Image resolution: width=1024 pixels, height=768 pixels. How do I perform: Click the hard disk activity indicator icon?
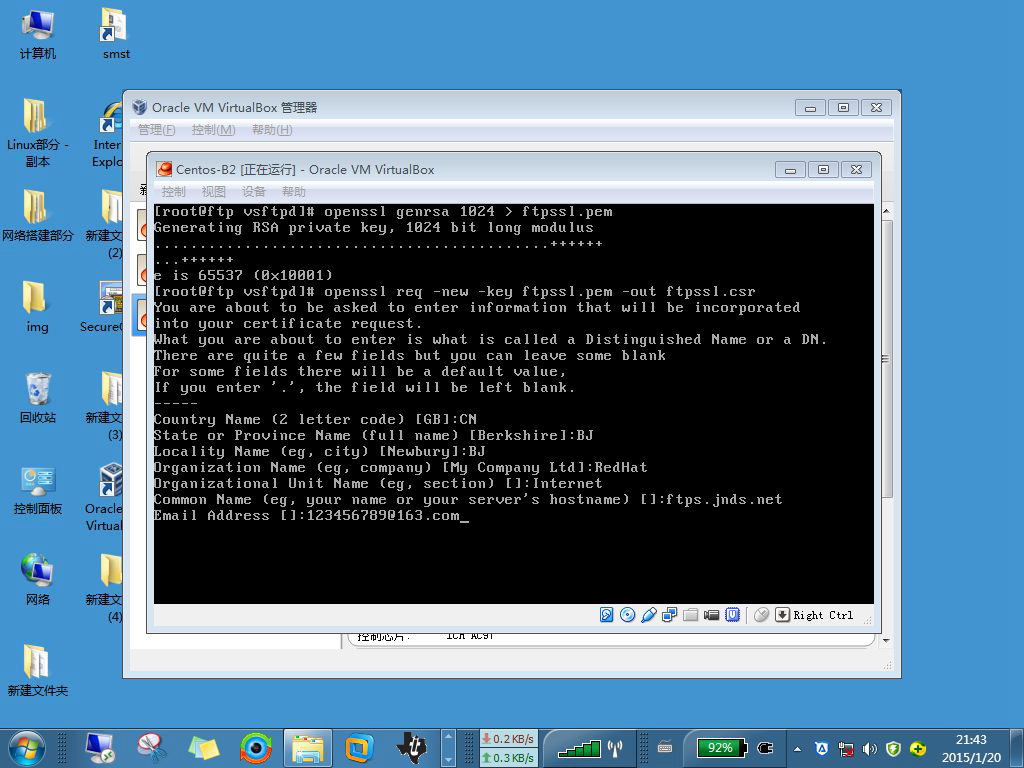pyautogui.click(x=606, y=615)
